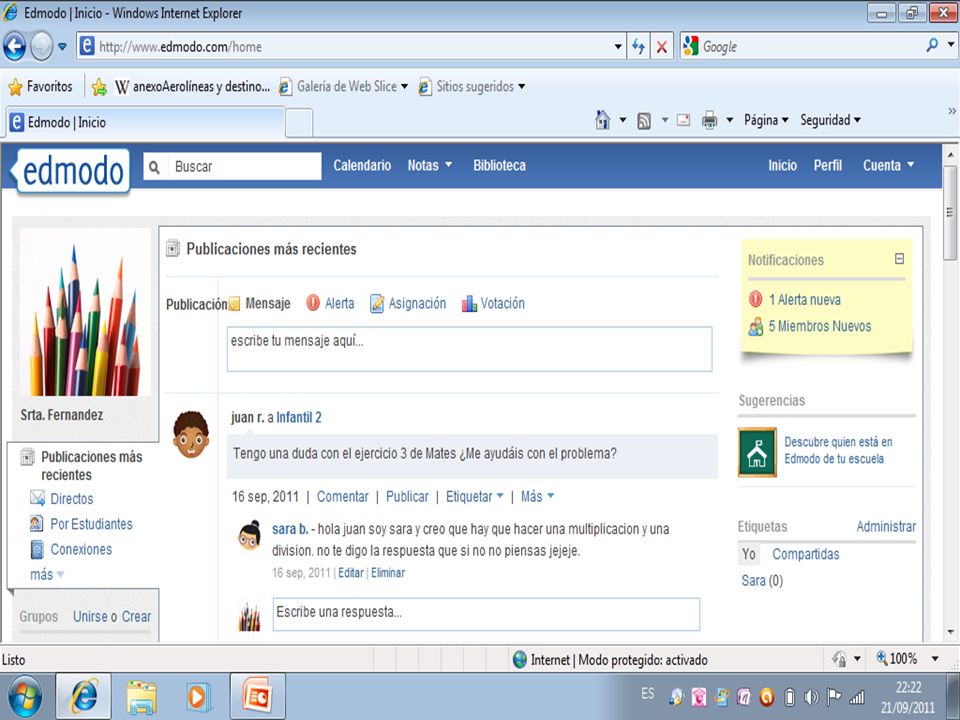The image size is (960, 720).
Task: Expand the Más dropdown on juan's post
Action: pyautogui.click(x=537, y=497)
